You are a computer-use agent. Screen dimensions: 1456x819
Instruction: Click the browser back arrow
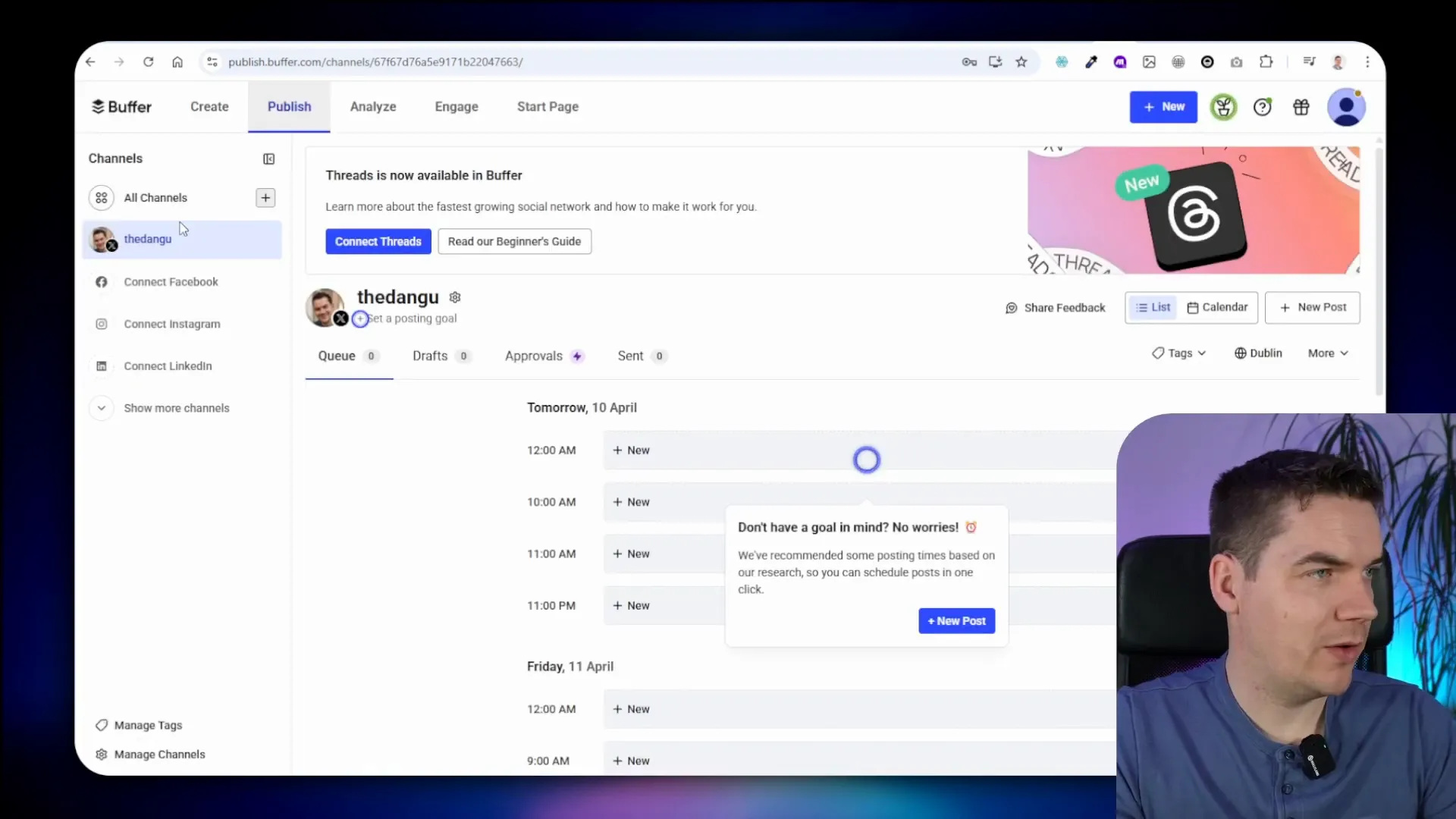click(x=90, y=62)
